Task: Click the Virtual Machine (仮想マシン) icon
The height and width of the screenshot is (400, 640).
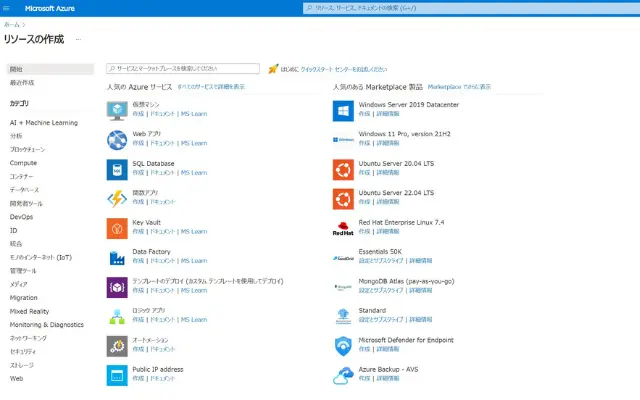Action: click(x=117, y=111)
